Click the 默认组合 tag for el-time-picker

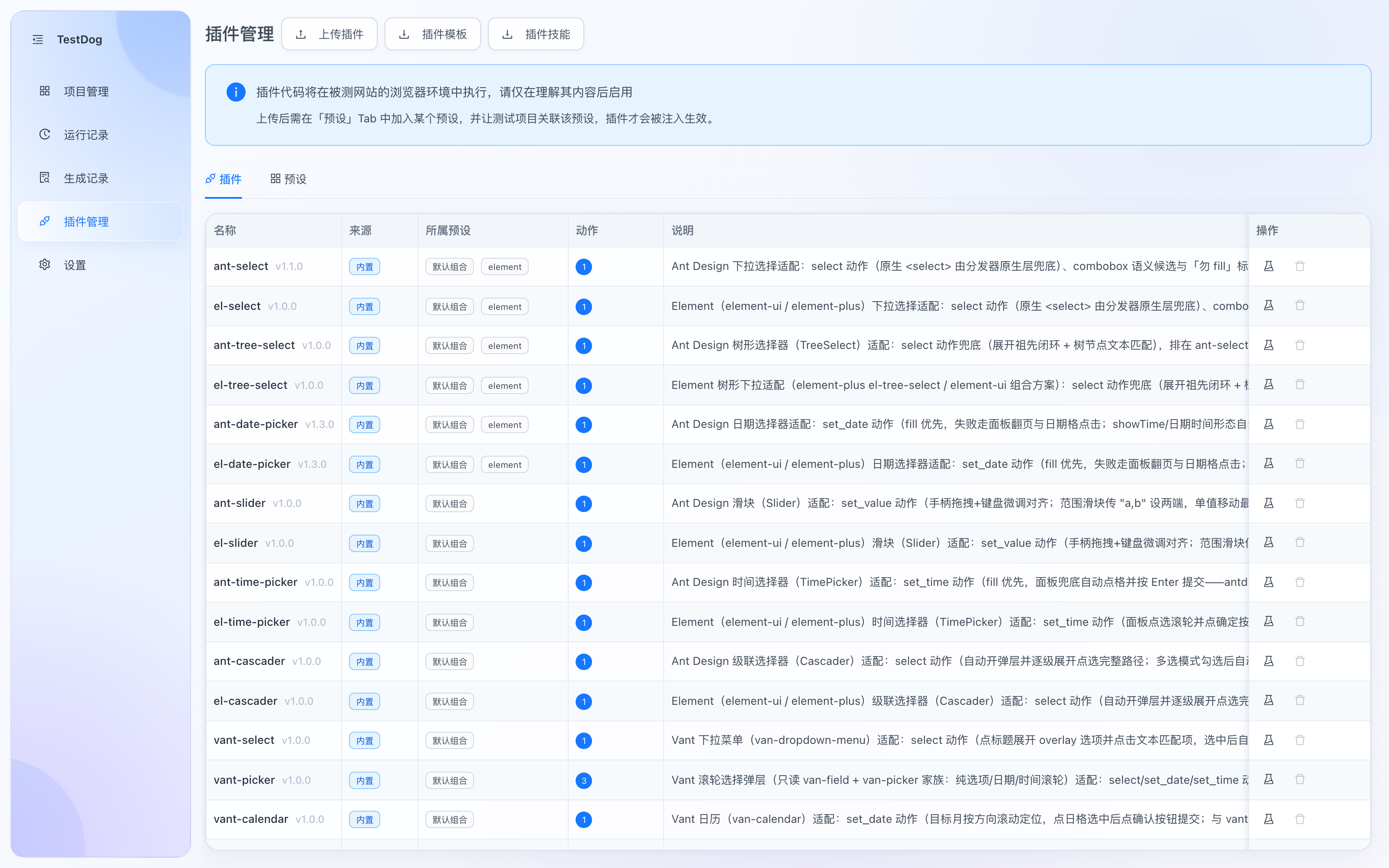click(449, 623)
